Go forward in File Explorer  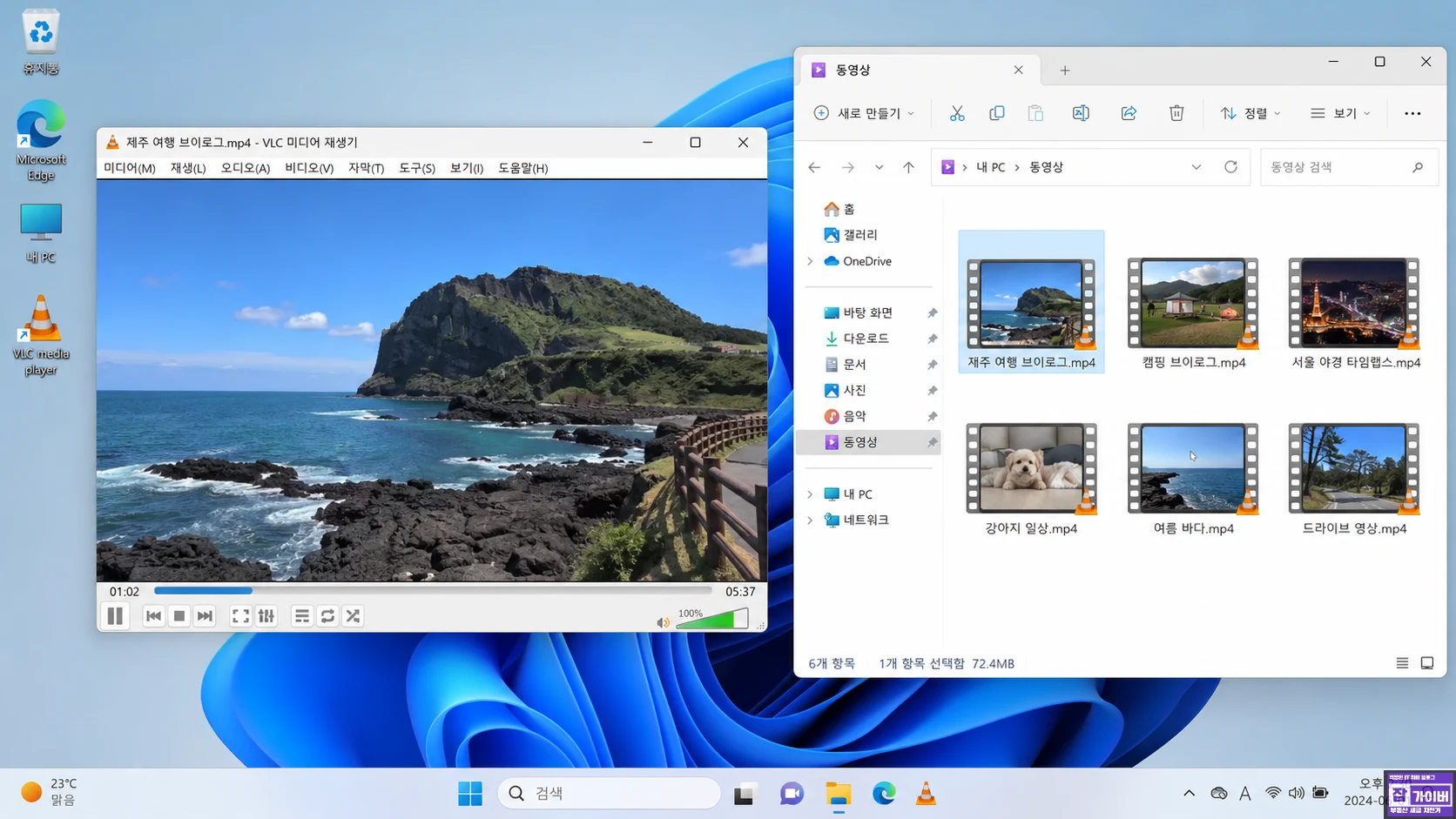coord(847,167)
